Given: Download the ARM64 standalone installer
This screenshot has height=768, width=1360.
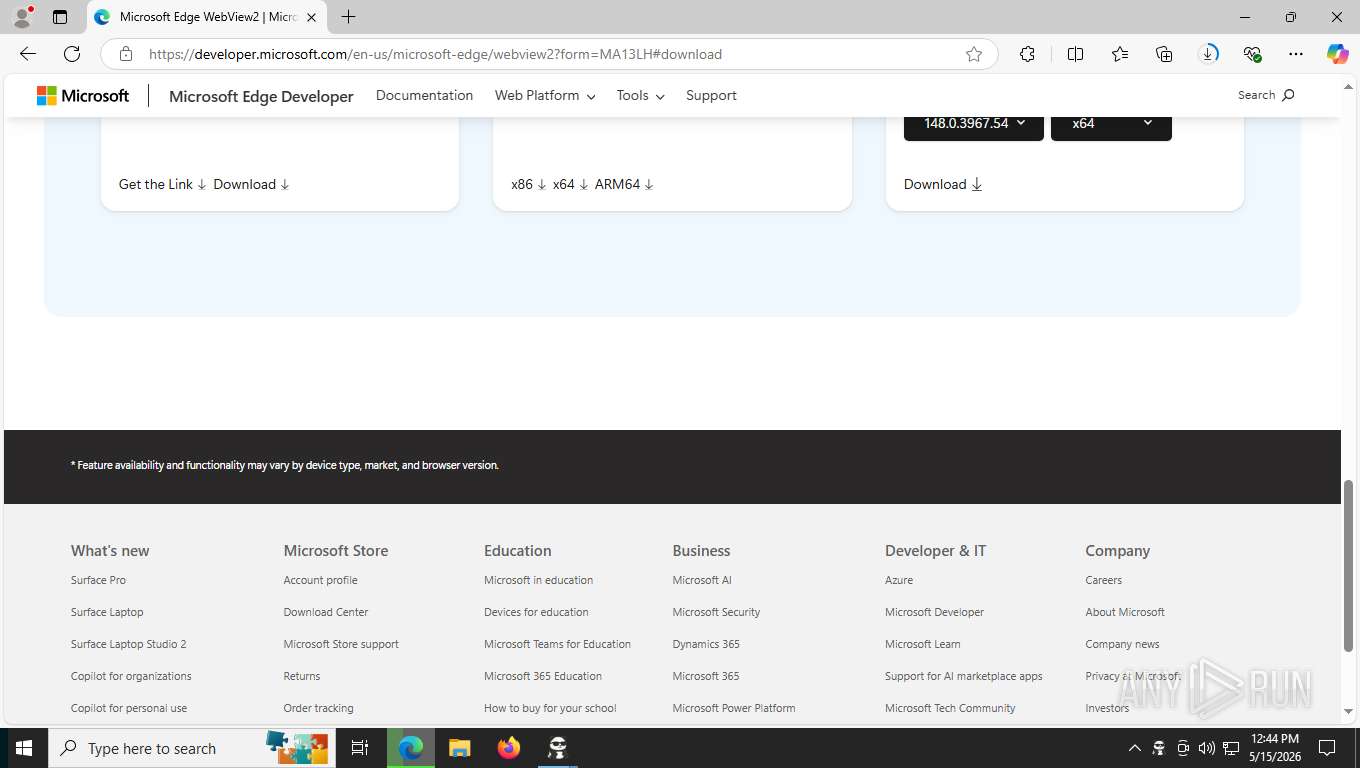Looking at the screenshot, I should [624, 184].
